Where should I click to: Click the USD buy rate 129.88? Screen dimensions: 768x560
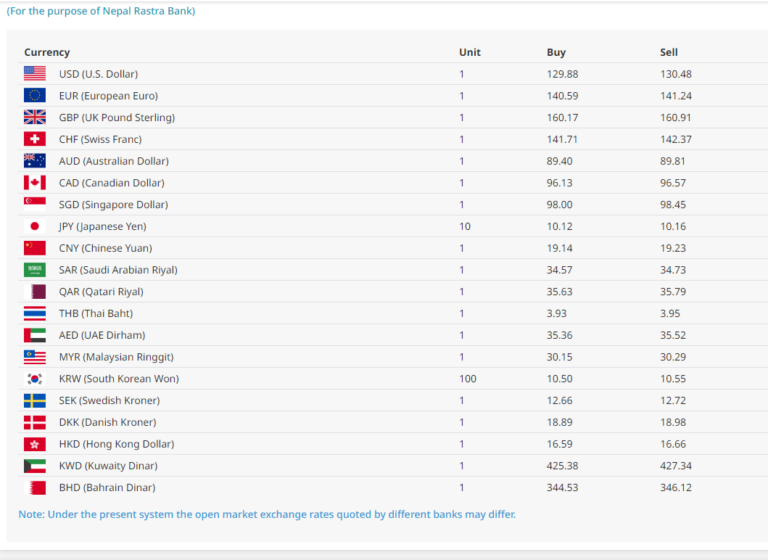tap(562, 74)
